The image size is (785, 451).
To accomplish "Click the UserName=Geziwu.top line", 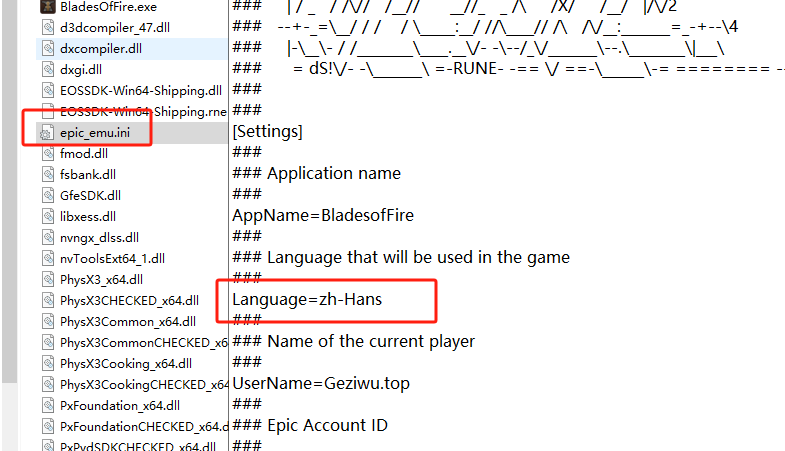I will (321, 384).
